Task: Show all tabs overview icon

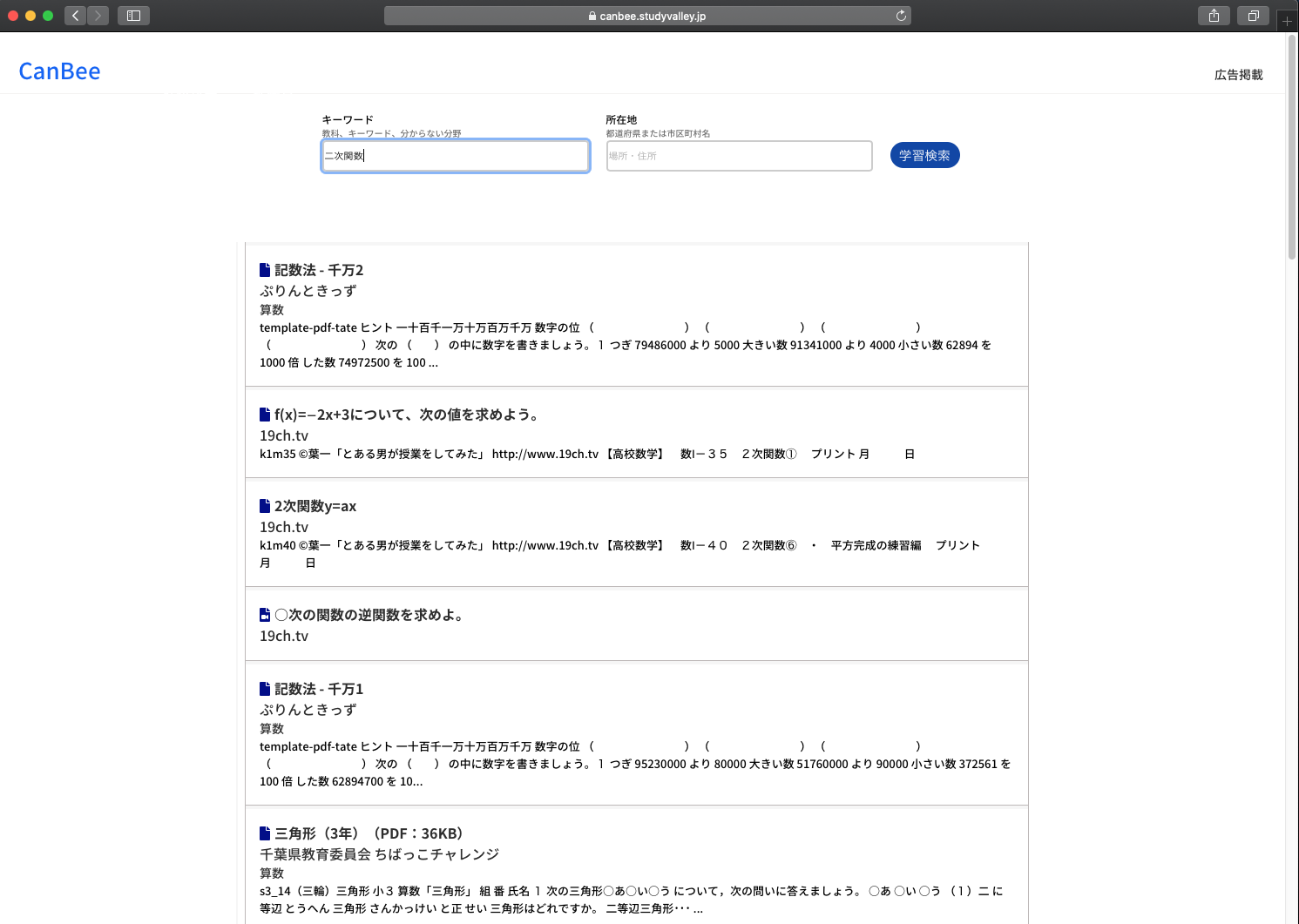Action: (1253, 16)
